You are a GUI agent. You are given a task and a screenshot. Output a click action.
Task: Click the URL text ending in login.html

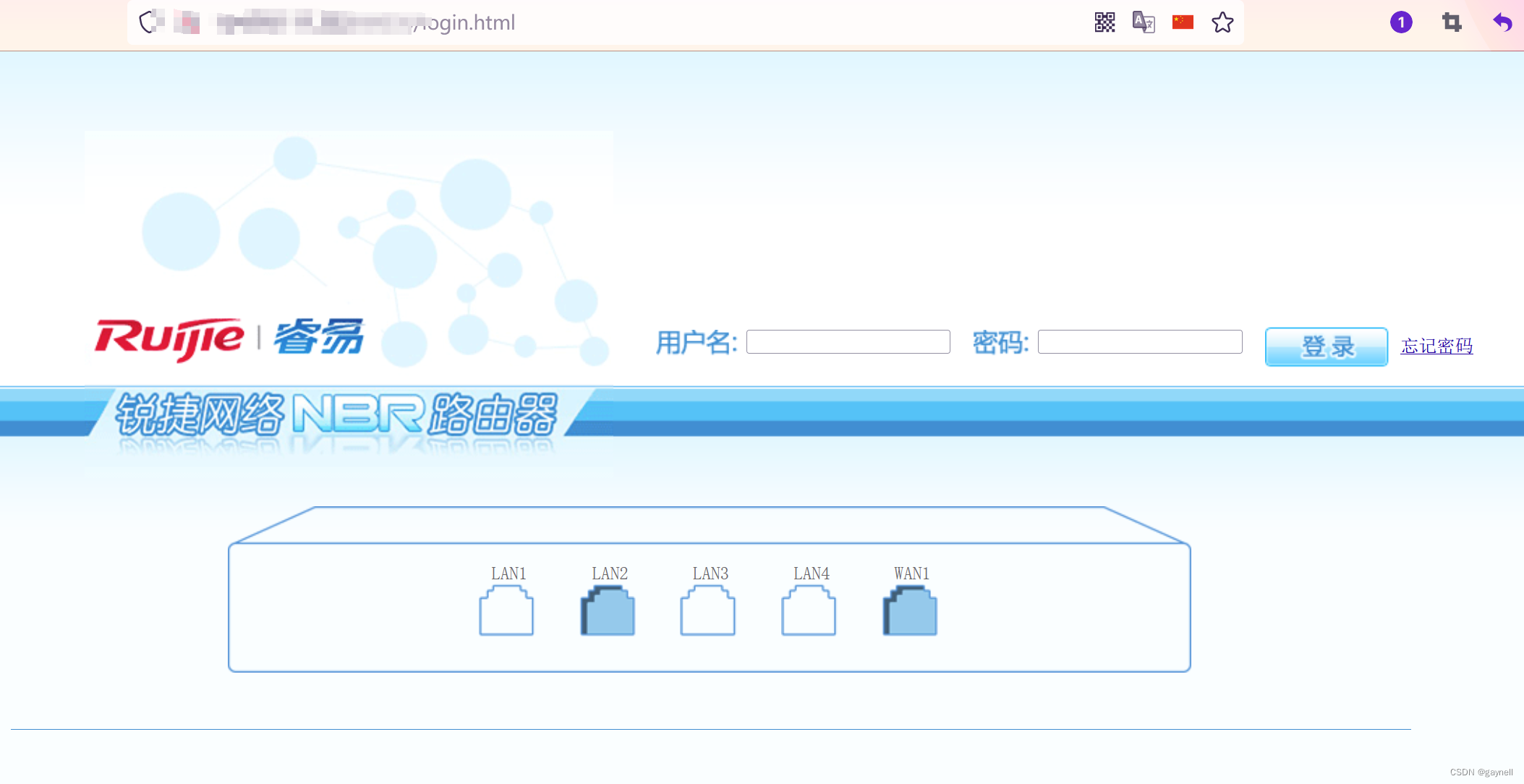pyautogui.click(x=365, y=22)
